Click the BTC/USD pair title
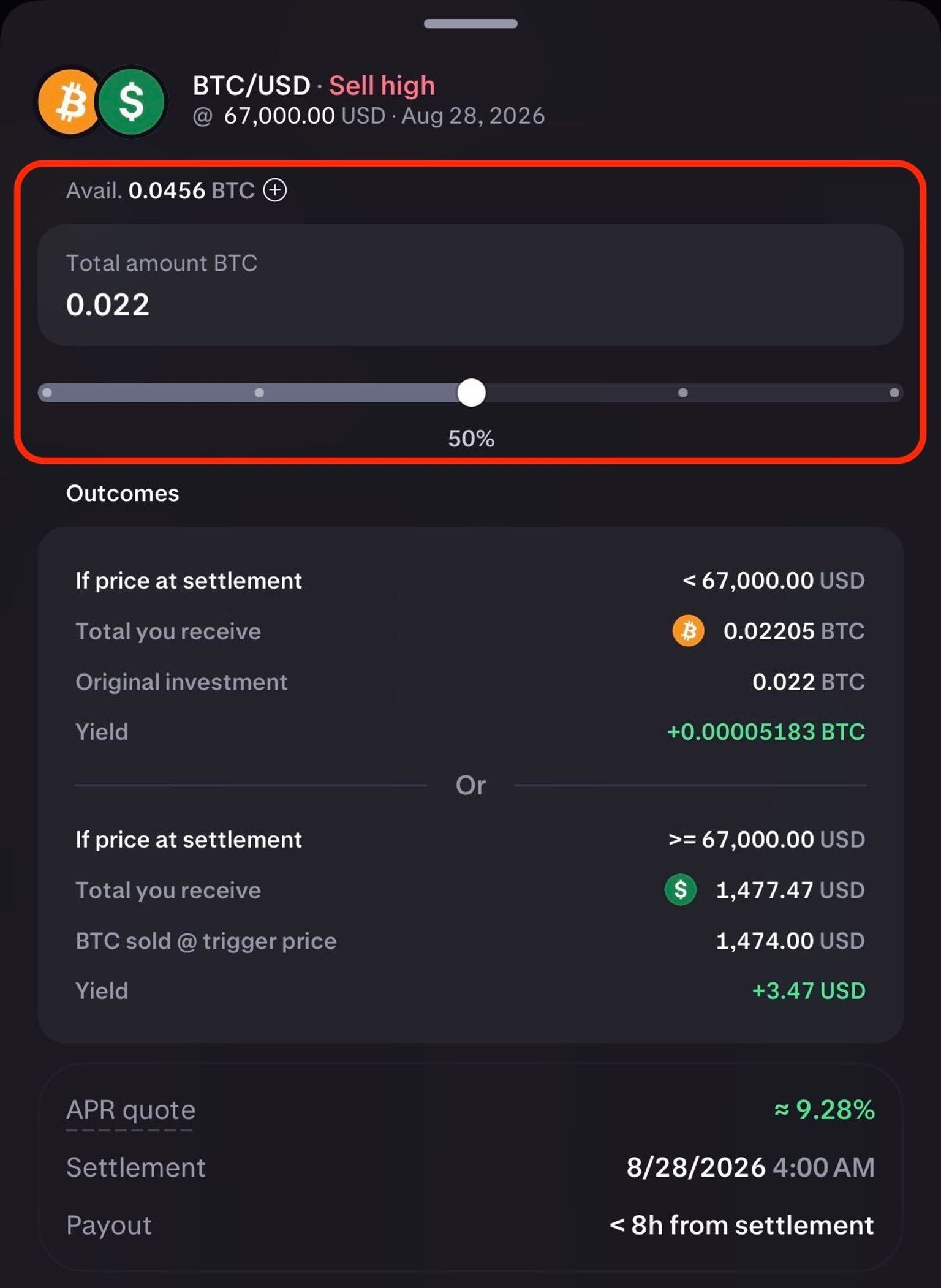 point(252,86)
